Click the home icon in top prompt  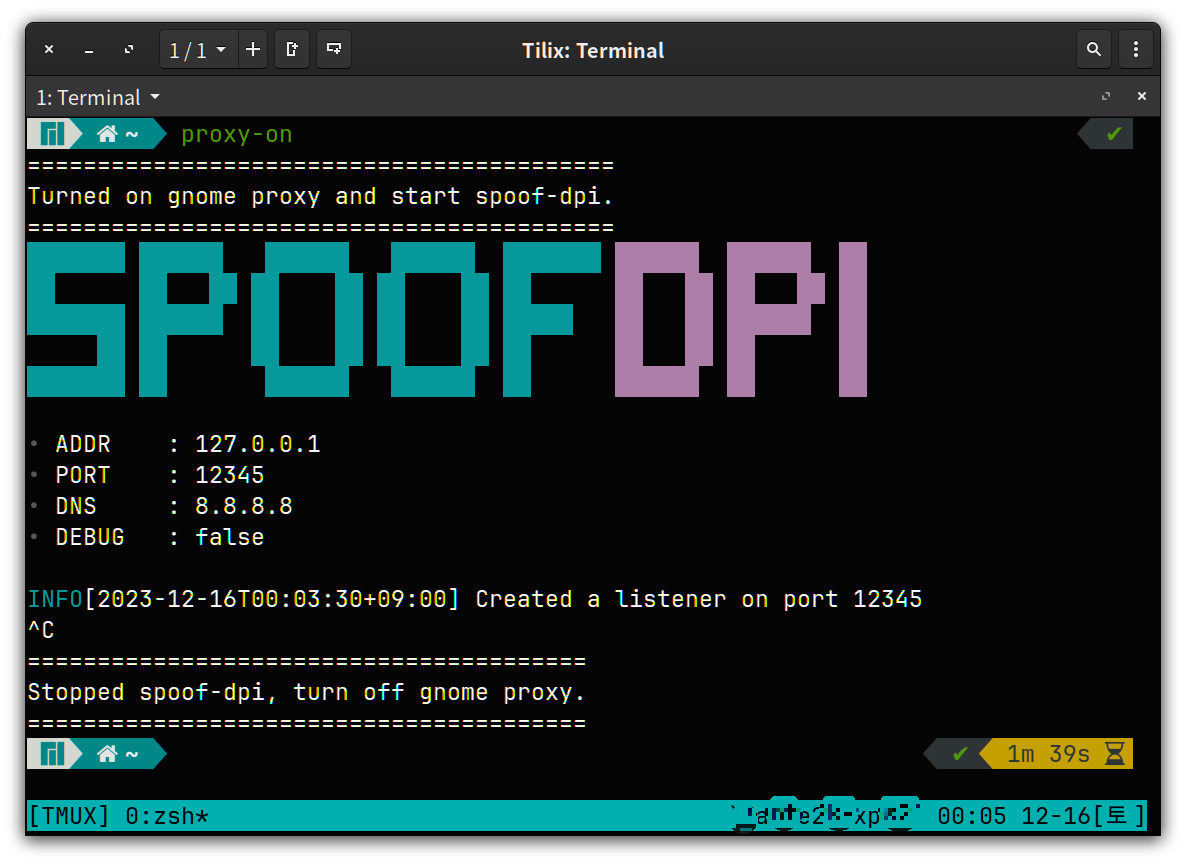(x=107, y=134)
